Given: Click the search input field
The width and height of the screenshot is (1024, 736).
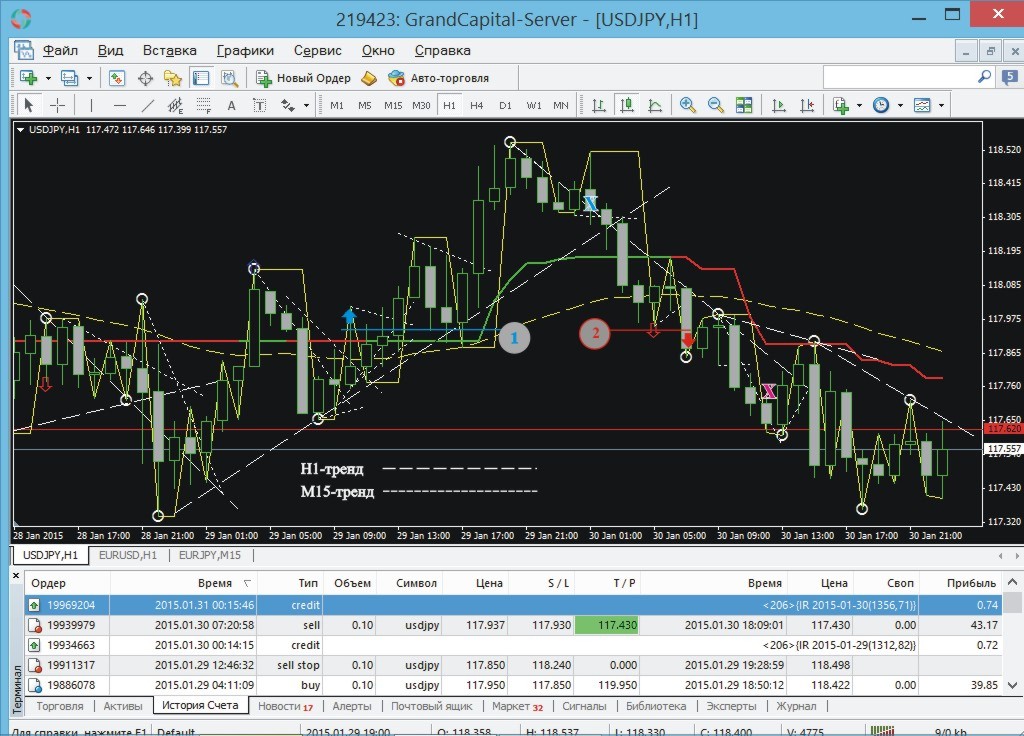Looking at the screenshot, I should tap(899, 77).
